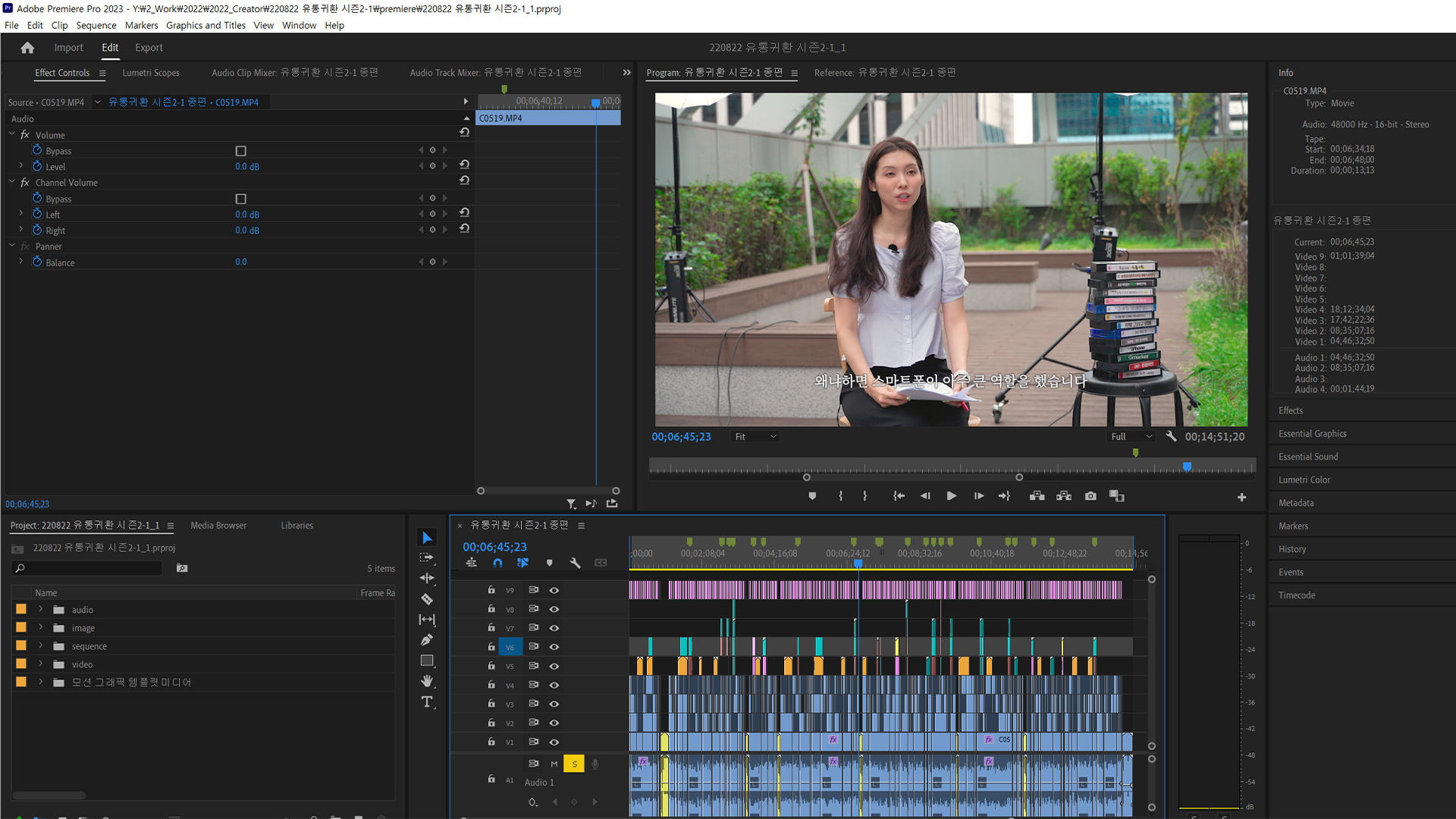This screenshot has height=819, width=1456.
Task: Open the Home screen icon
Action: [x=27, y=48]
